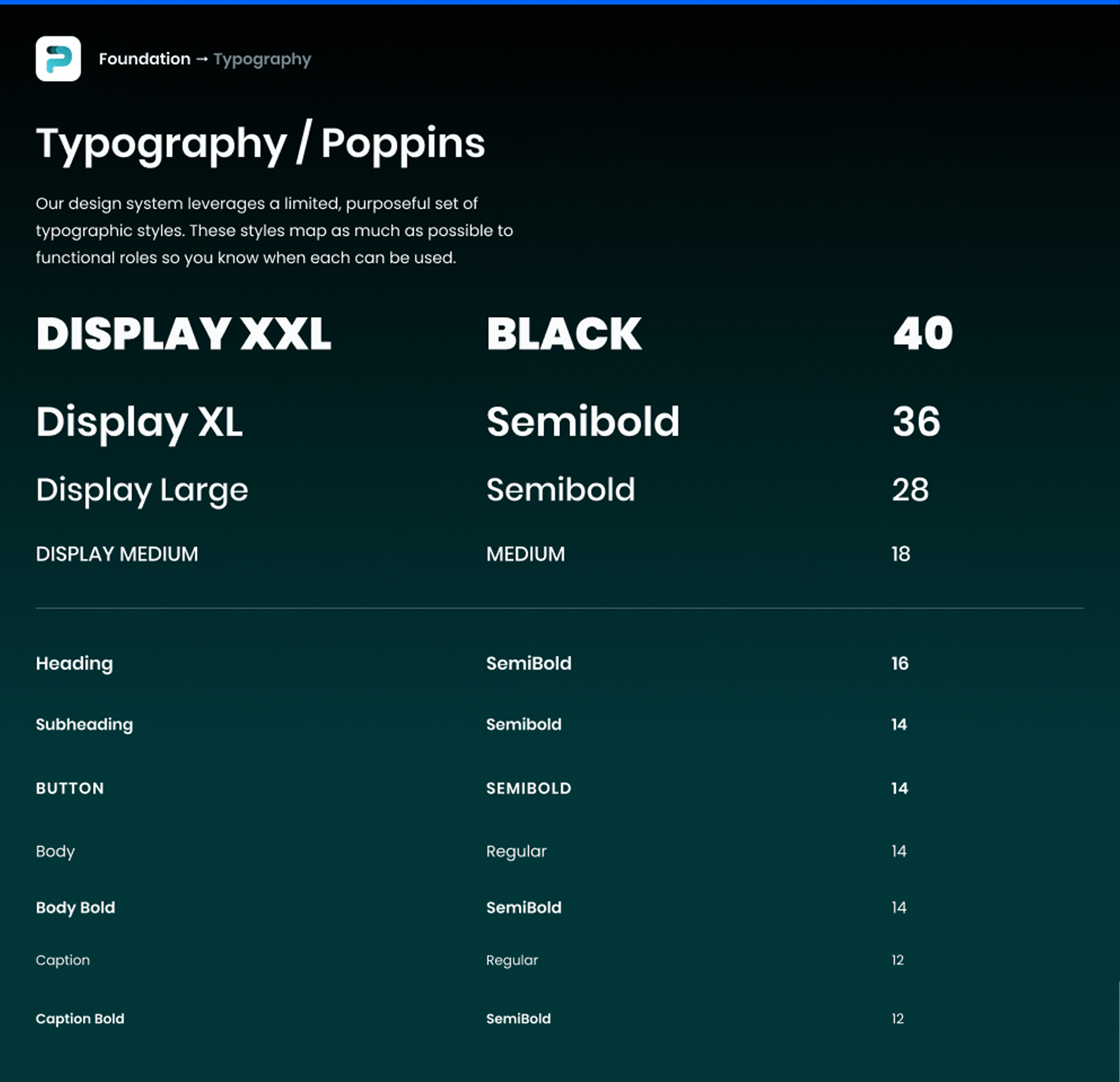Select the Heading style name

point(74,664)
